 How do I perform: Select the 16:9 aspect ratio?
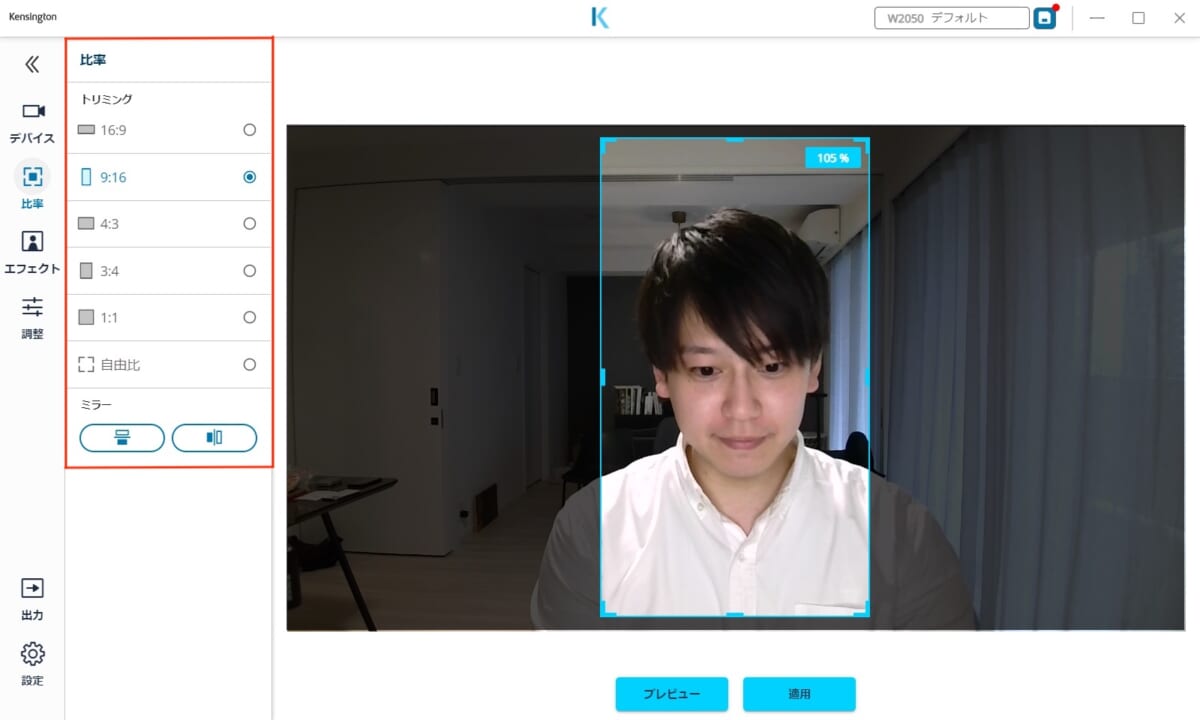click(x=249, y=130)
